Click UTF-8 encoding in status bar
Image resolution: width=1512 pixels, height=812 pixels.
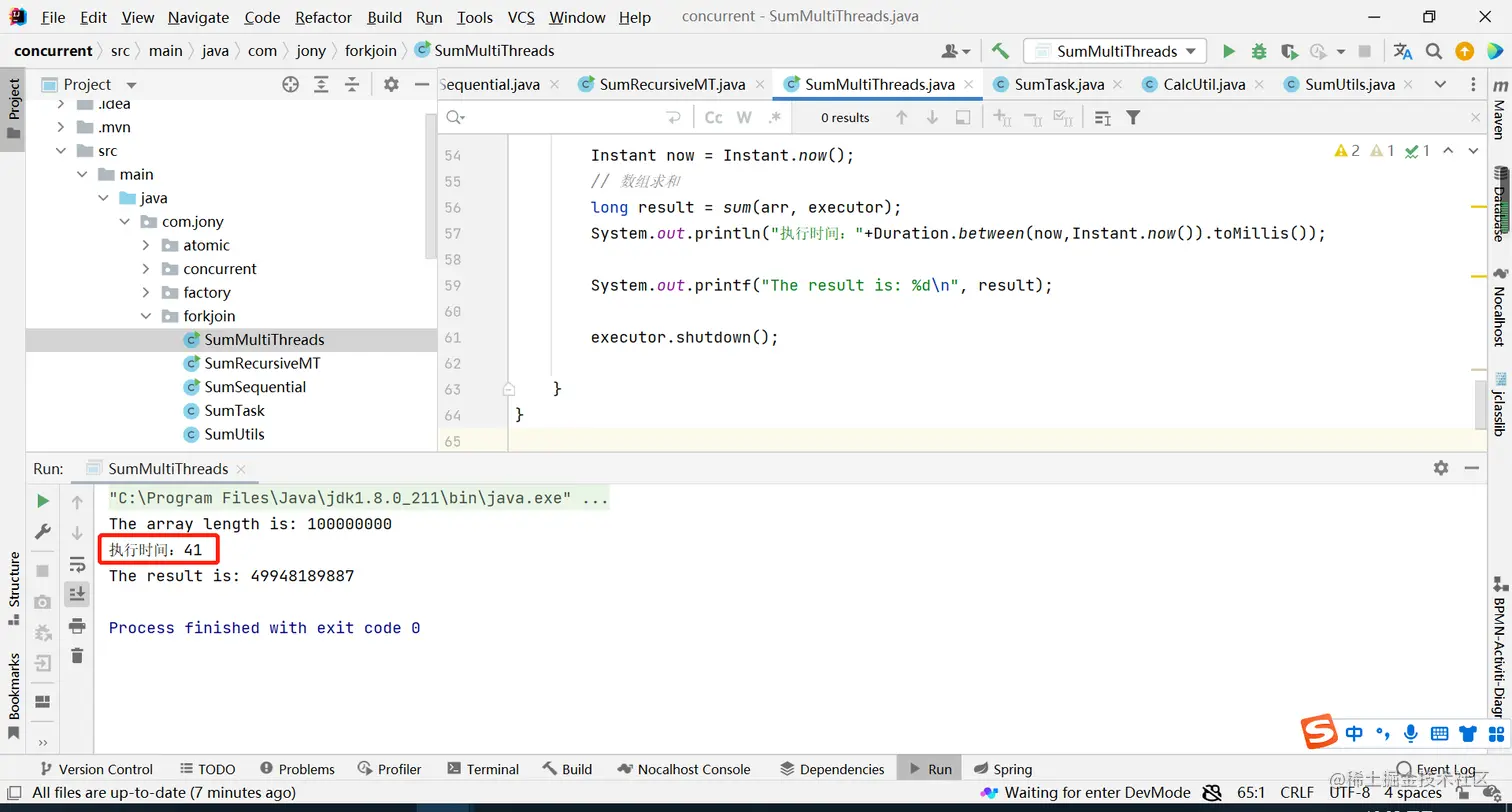[x=1350, y=793]
